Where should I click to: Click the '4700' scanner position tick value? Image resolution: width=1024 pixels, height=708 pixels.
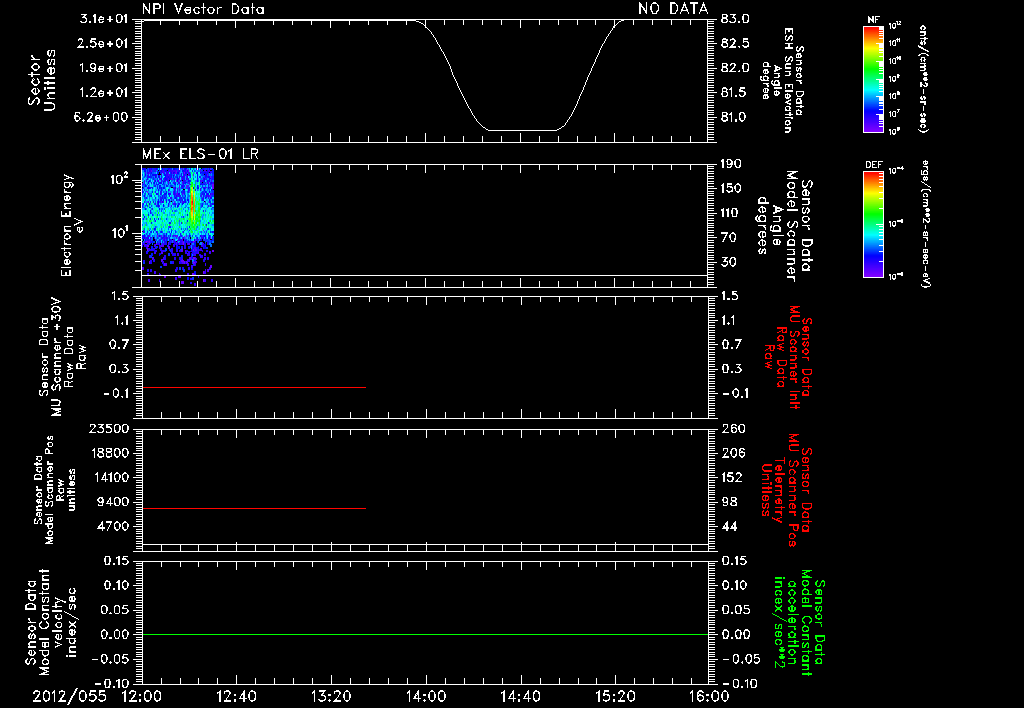click(x=113, y=526)
